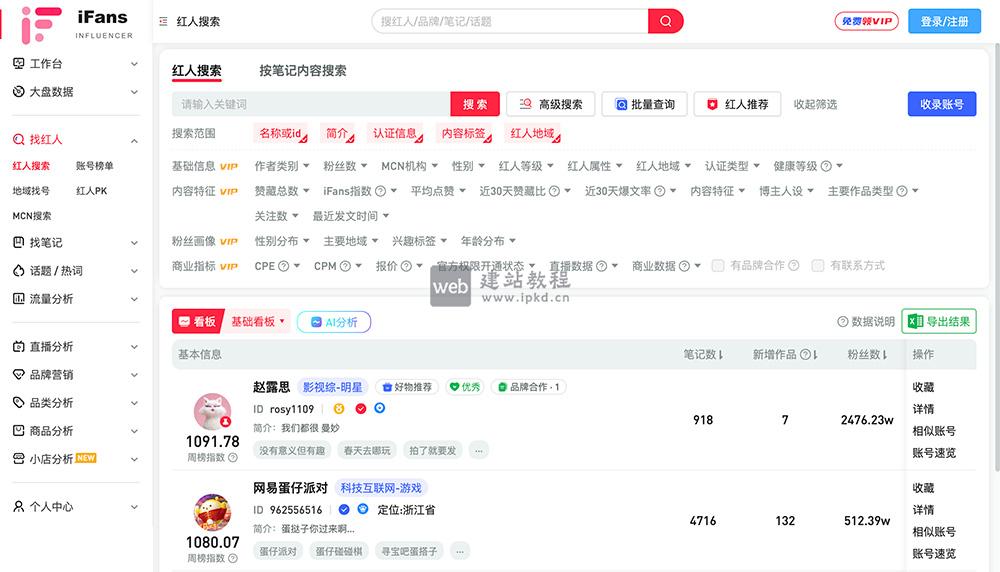
Task: Click the 直播分析 icon
Action: click(18, 346)
